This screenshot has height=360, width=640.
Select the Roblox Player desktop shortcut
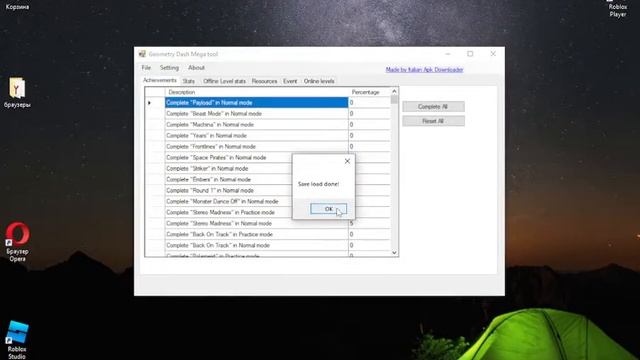tap(618, 9)
